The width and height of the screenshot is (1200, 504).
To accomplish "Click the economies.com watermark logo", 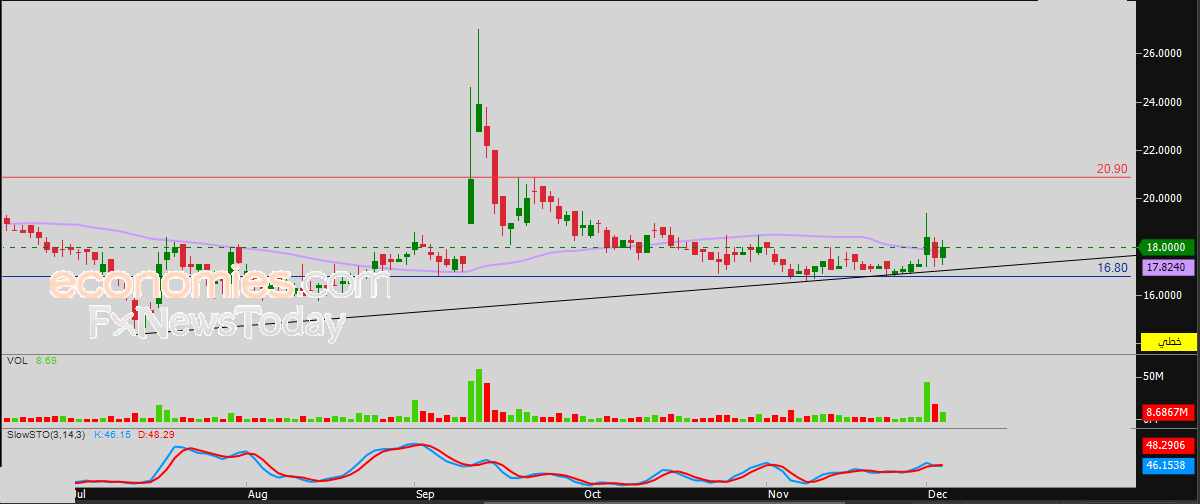I will click(218, 285).
